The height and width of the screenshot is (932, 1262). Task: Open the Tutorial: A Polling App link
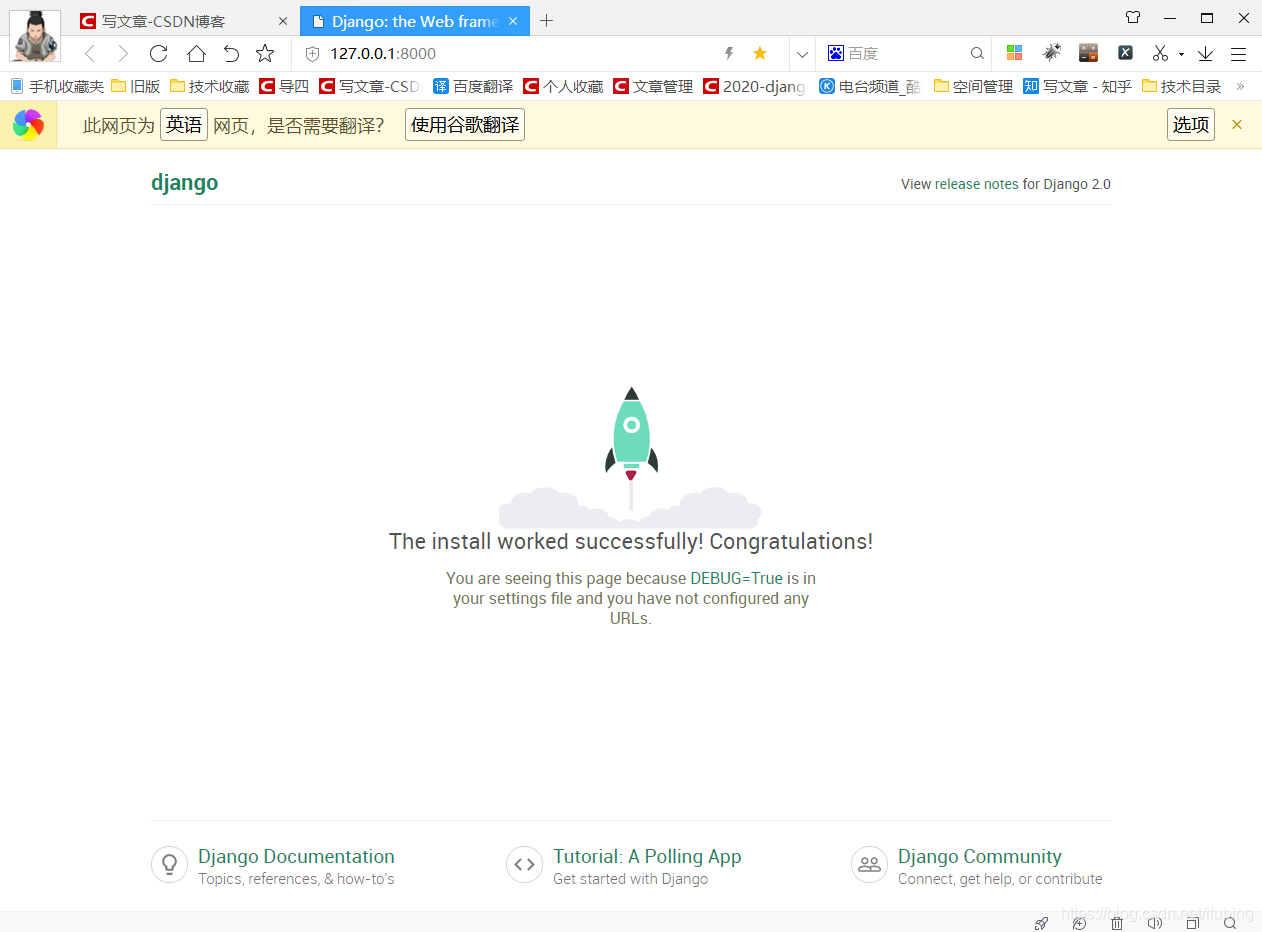(x=647, y=856)
